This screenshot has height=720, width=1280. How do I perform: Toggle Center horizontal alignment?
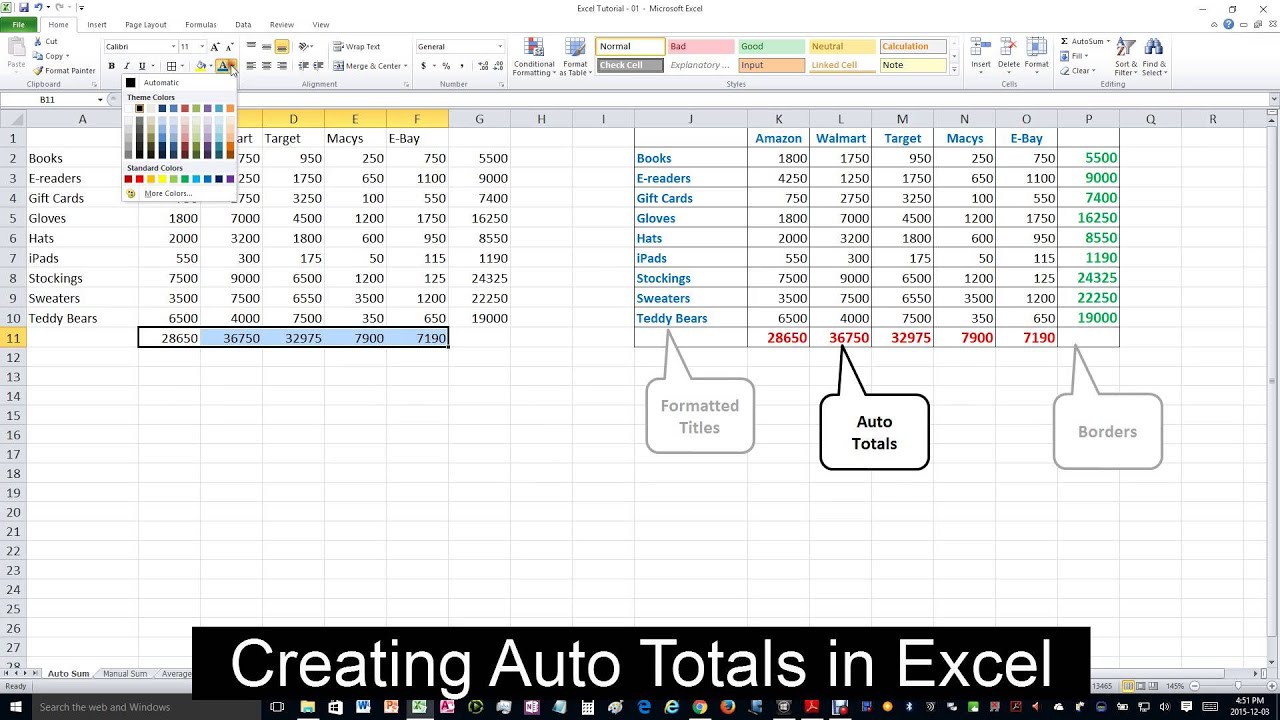click(267, 66)
